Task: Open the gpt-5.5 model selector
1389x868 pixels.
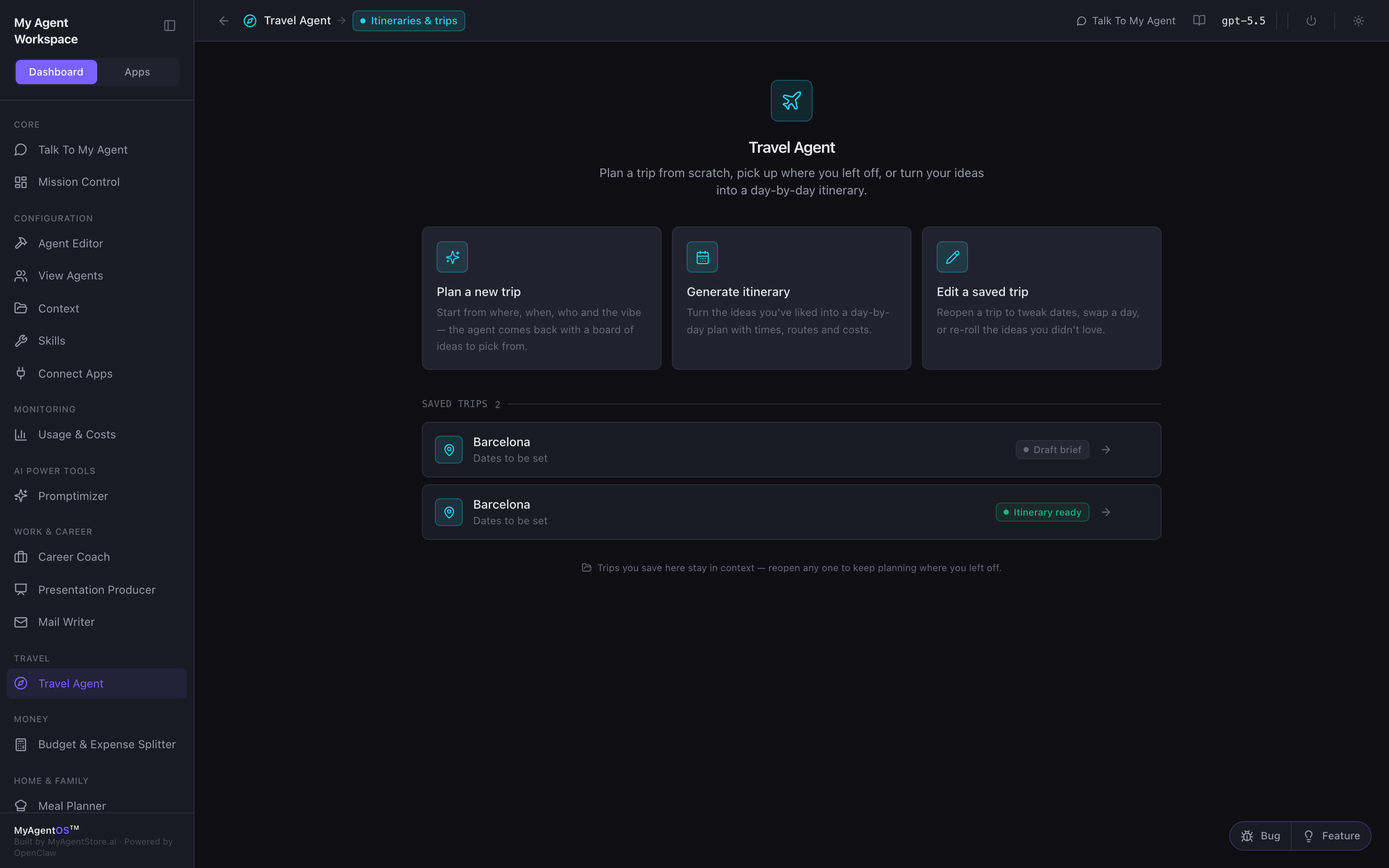Action: click(1243, 21)
